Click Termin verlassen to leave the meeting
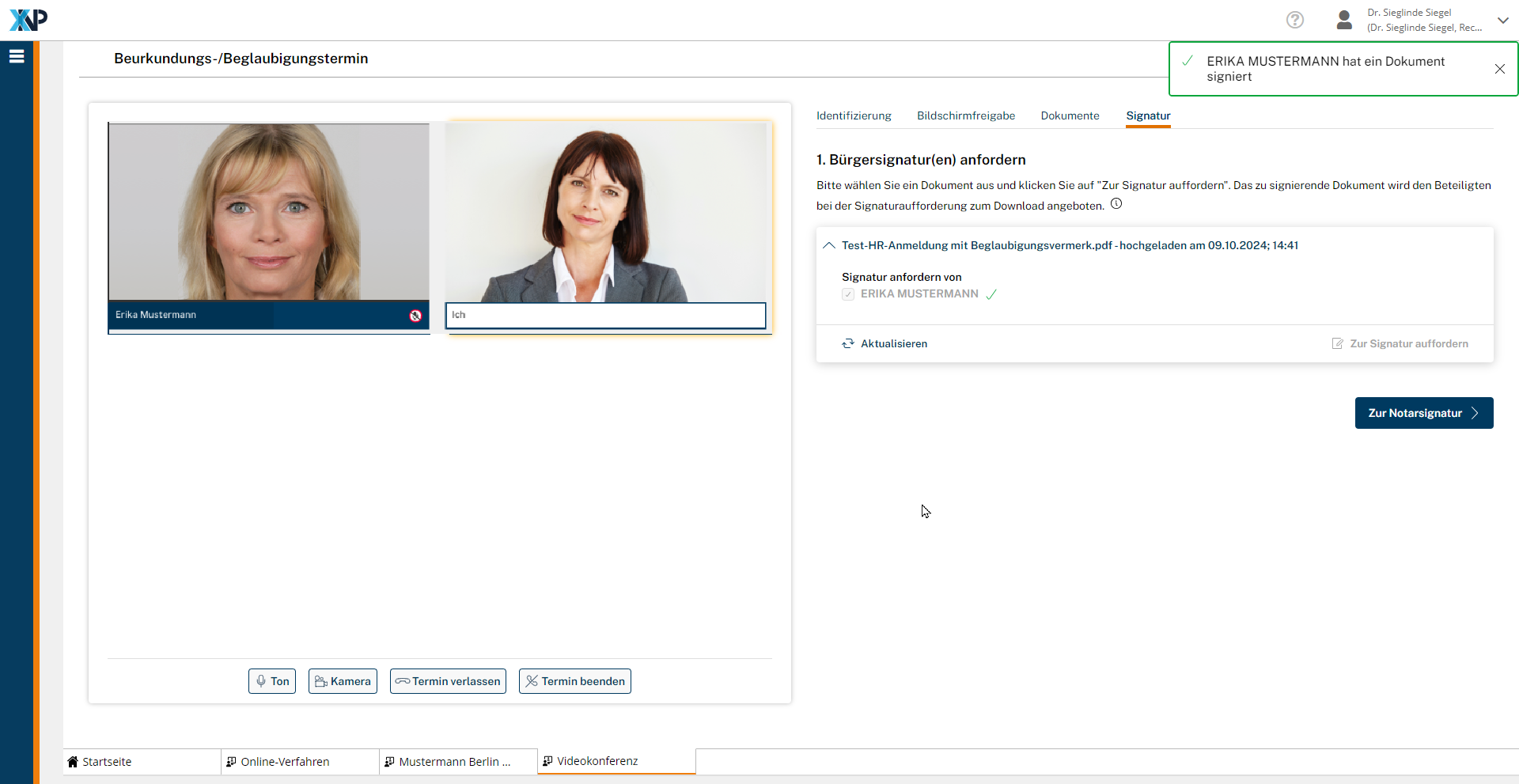This screenshot has height=784, width=1519. [448, 681]
